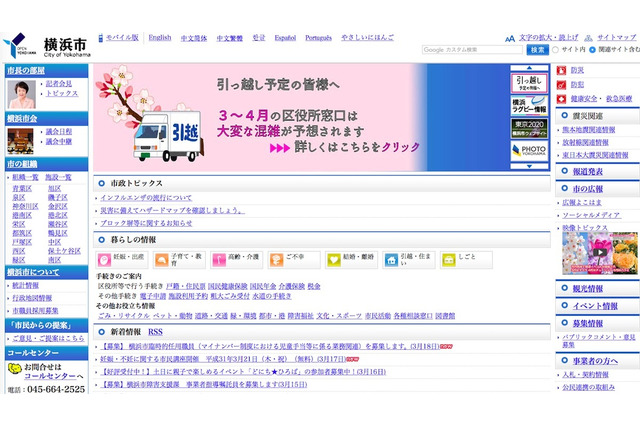Switch language to Português
Image resolution: width=640 pixels, height=426 pixels.
(318, 38)
